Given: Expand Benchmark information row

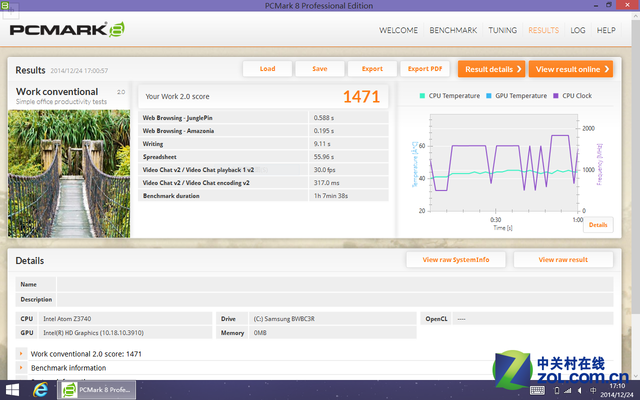Looking at the screenshot, I should [21, 368].
